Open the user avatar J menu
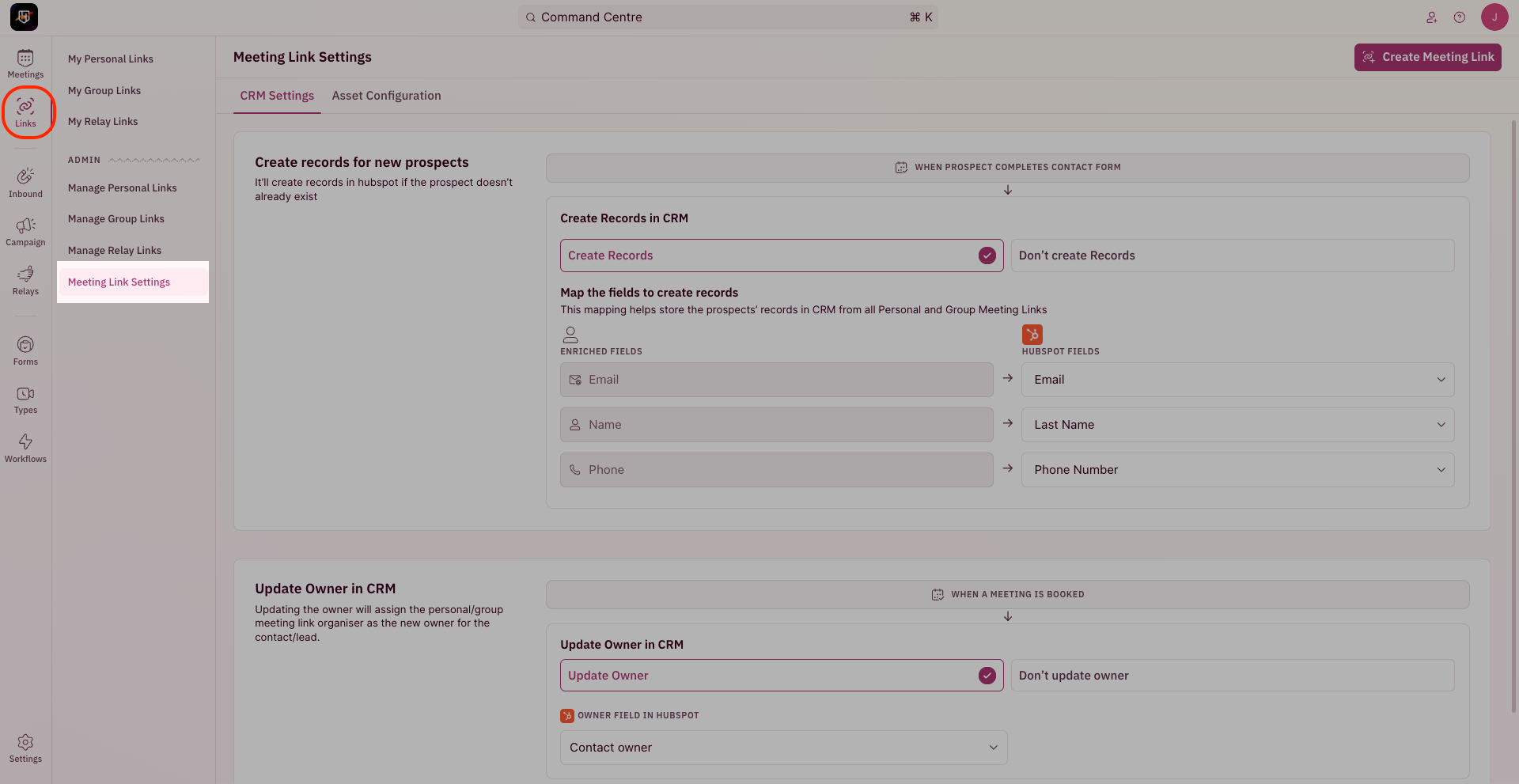Screen dimensions: 1519x784 [x=1494, y=17]
